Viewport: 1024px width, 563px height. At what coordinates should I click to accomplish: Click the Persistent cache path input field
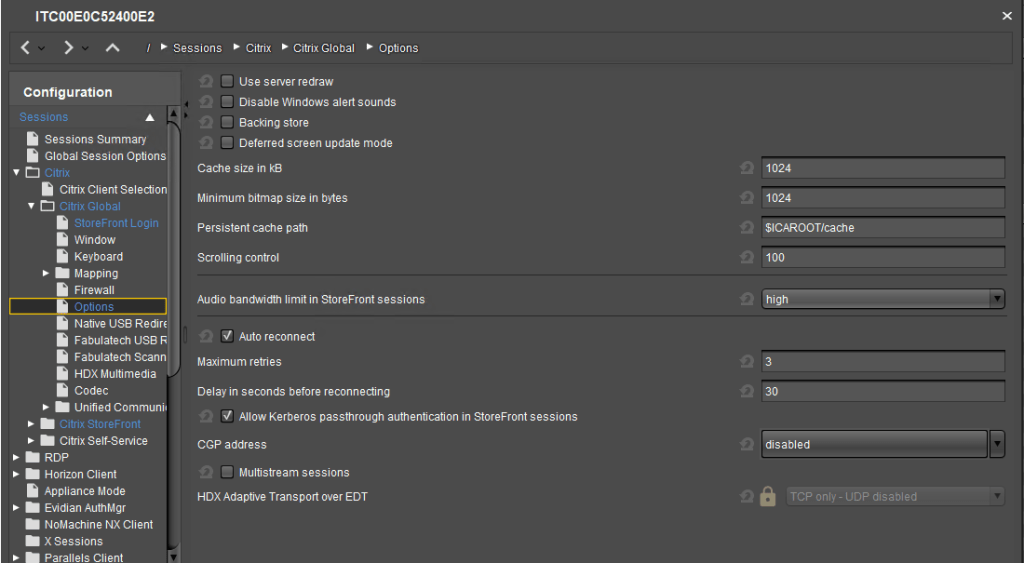(x=882, y=228)
